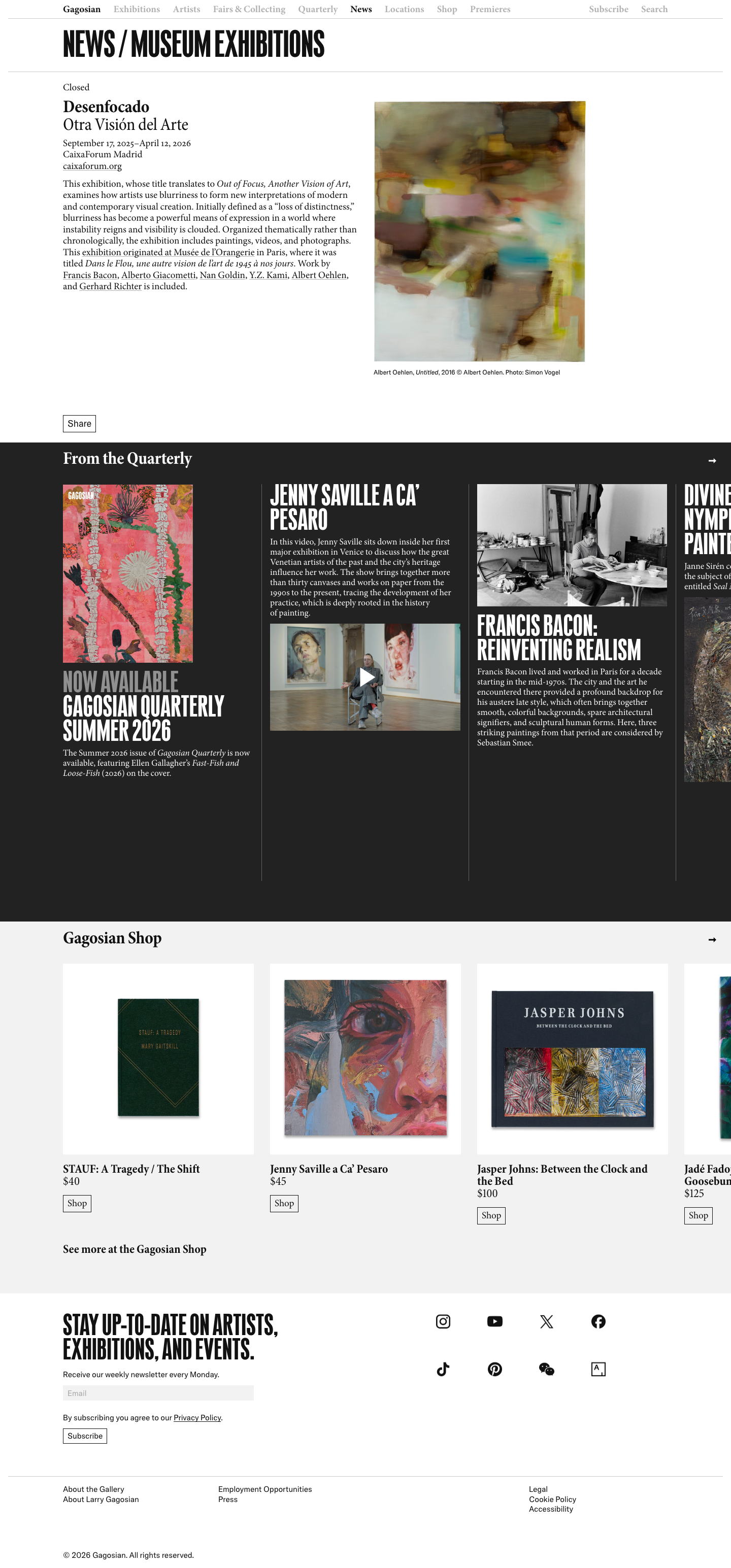Shop the $125 Jadé Fadojutimi item
Screen dimensions: 731x1568
click(x=698, y=1215)
